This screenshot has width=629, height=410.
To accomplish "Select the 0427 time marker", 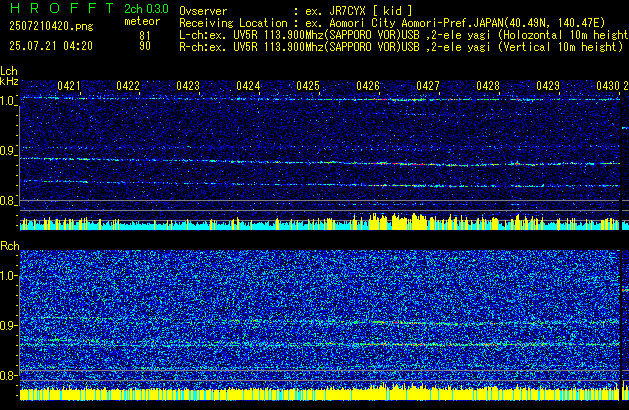I will tap(428, 86).
